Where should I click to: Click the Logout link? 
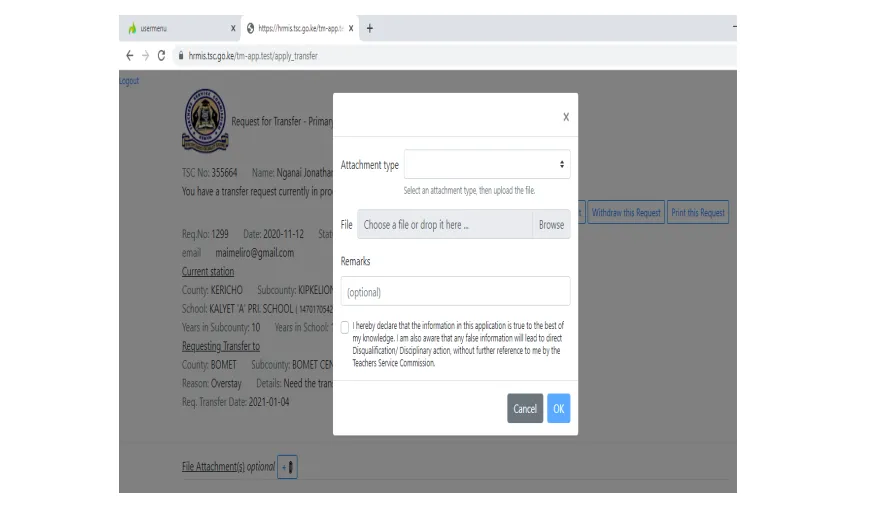click(x=129, y=81)
